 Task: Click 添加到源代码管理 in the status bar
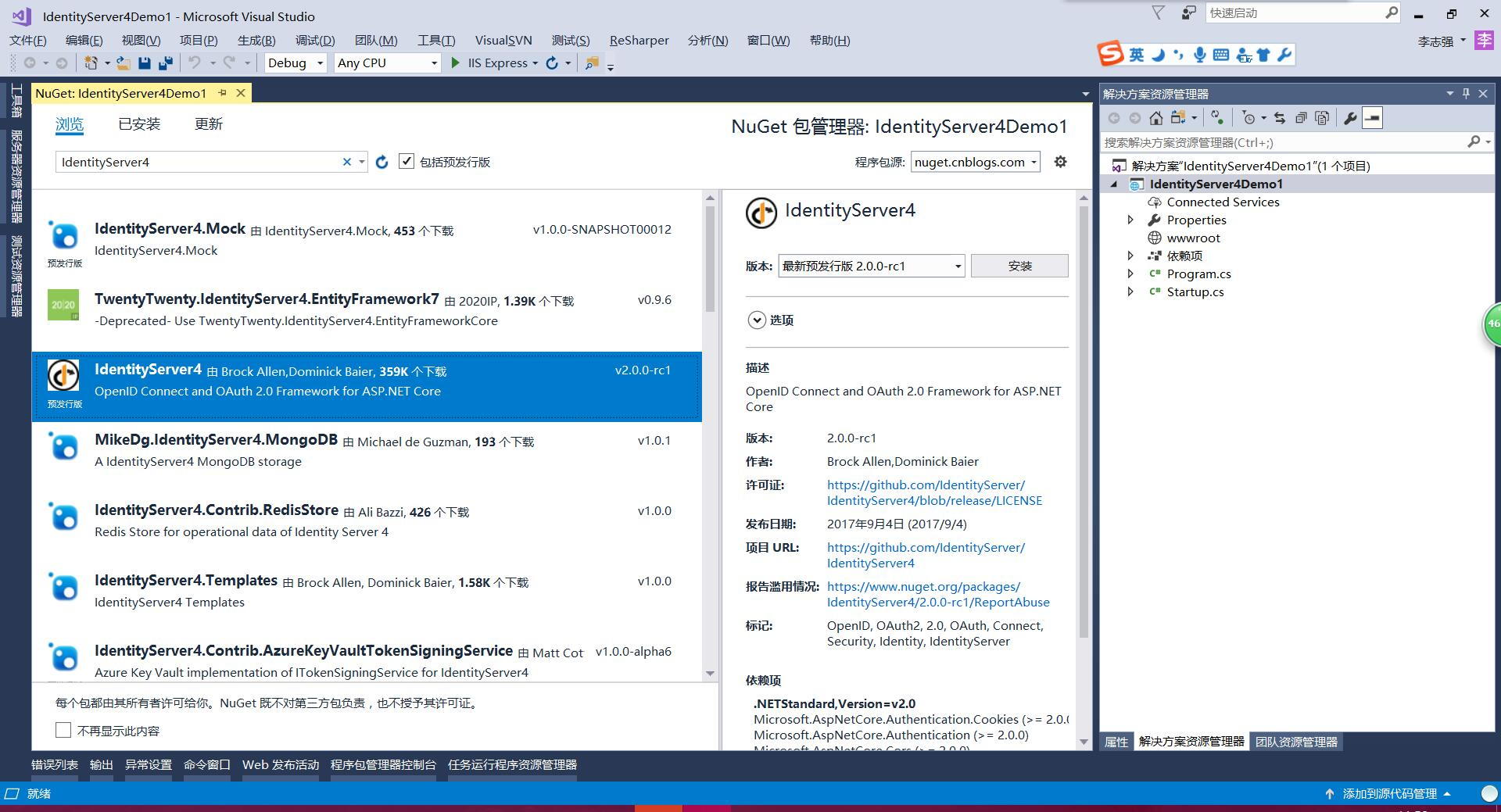(1389, 793)
